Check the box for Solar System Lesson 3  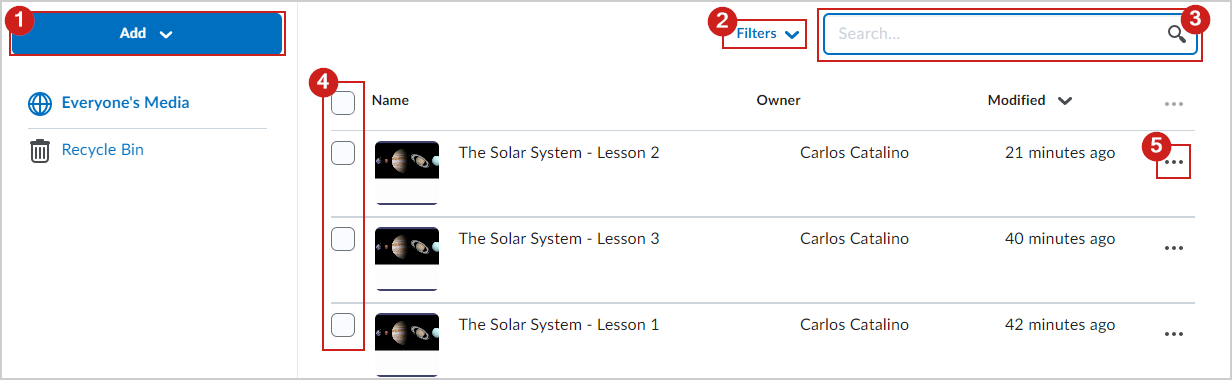click(343, 239)
